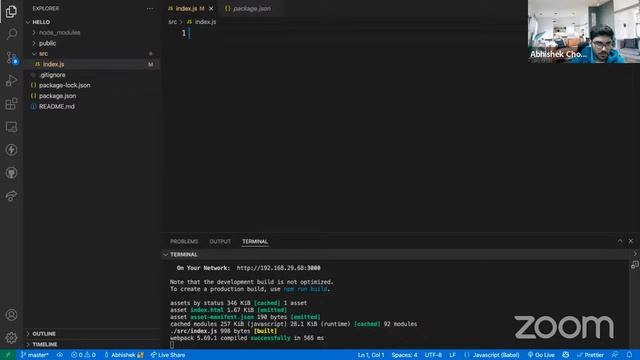Open the Live Share activity icon
Screen dimensions: 640x360
point(11,196)
